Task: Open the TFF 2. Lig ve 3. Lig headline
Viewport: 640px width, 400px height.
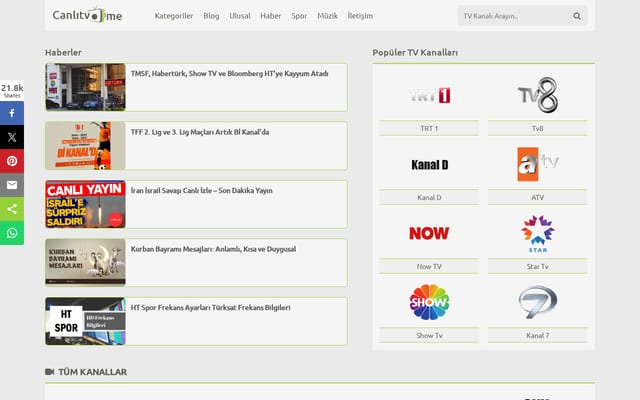Action: click(x=200, y=132)
